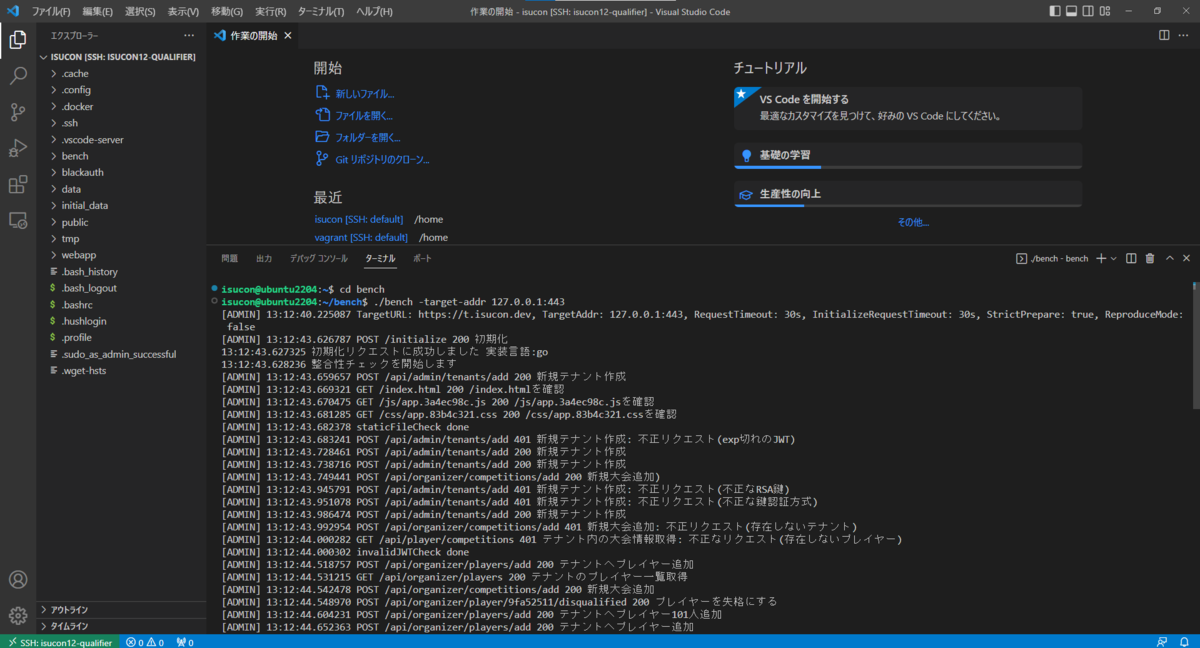Open Run and Debug view icon
The width and height of the screenshot is (1200, 648).
[18, 148]
